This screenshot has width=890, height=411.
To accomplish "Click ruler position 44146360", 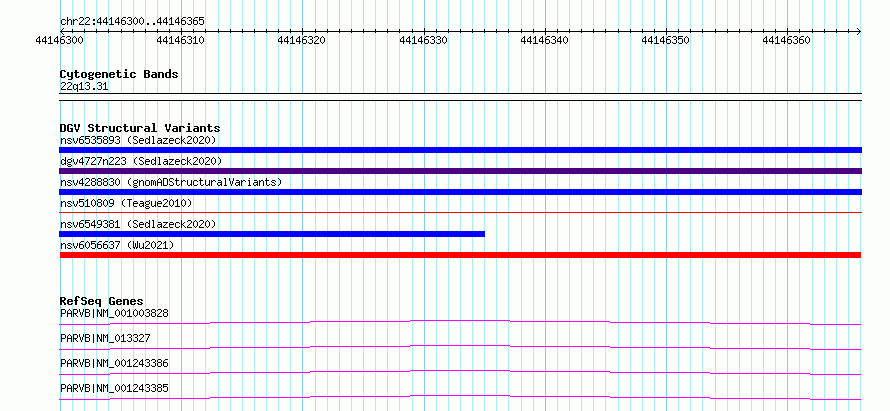I will 787,40.
